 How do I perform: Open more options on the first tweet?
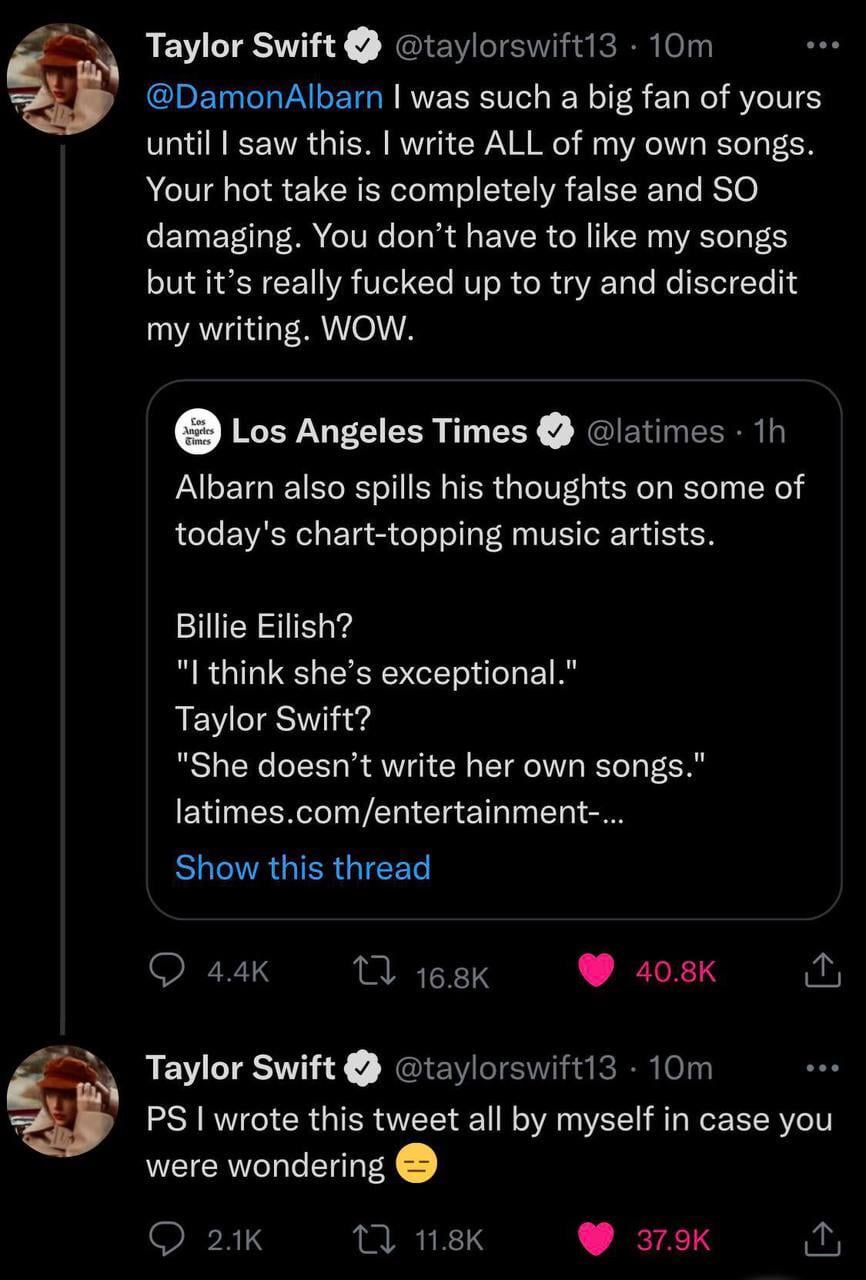coord(821,46)
